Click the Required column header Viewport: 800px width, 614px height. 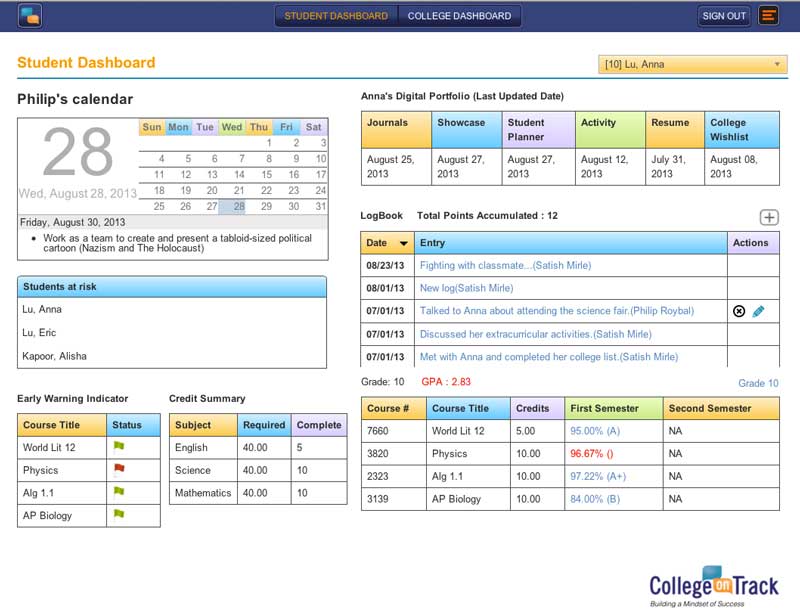tap(264, 425)
